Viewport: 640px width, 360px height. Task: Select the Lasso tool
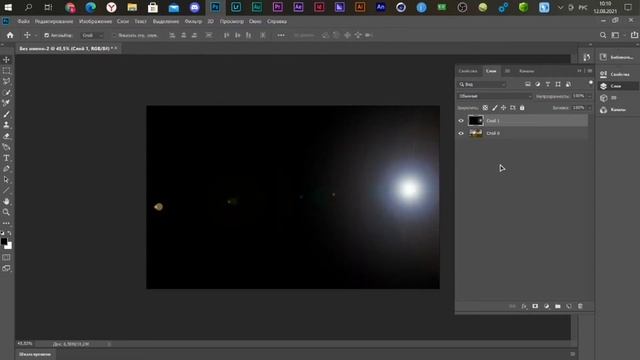(x=6, y=82)
